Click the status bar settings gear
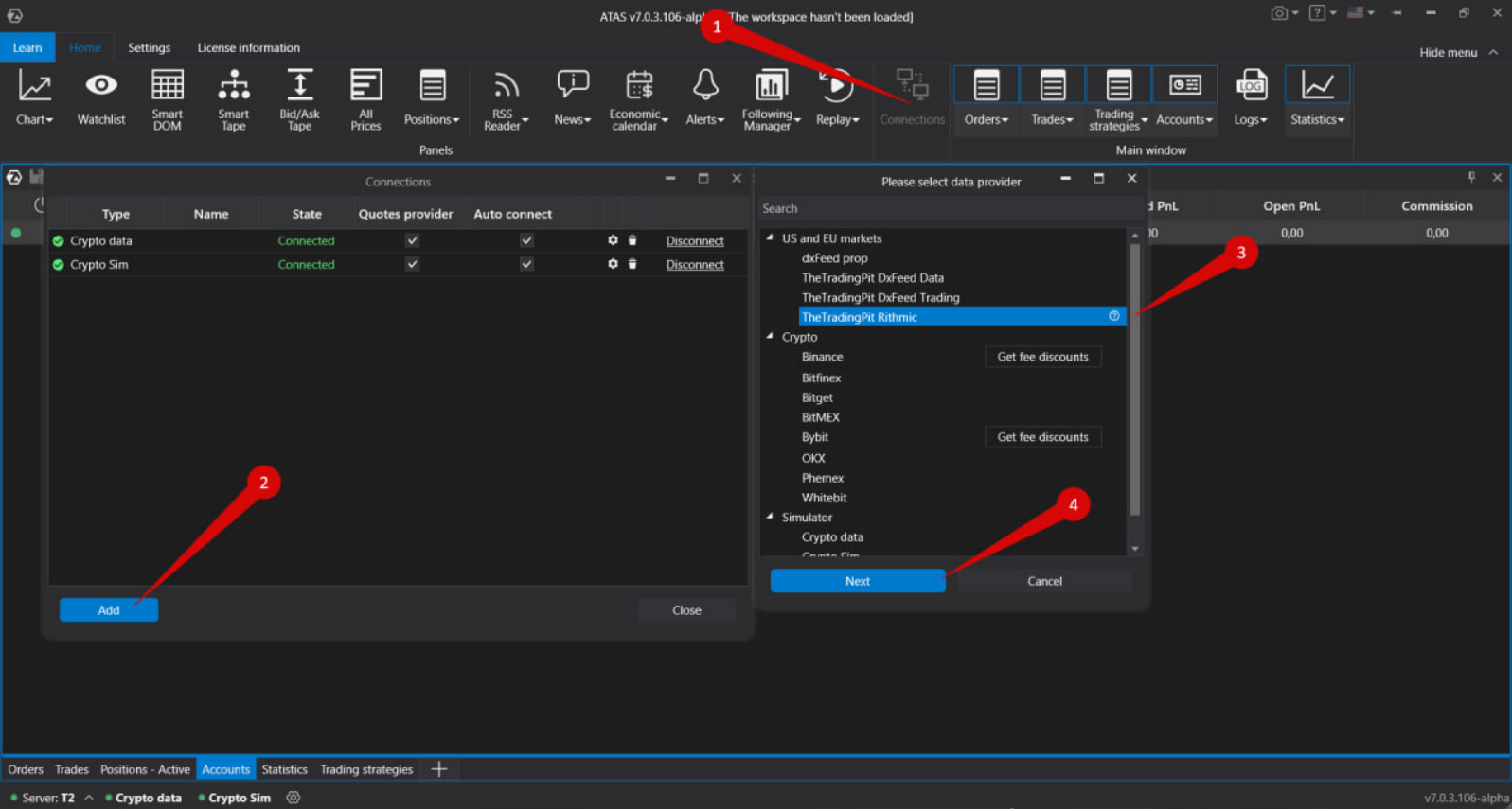 [x=294, y=798]
